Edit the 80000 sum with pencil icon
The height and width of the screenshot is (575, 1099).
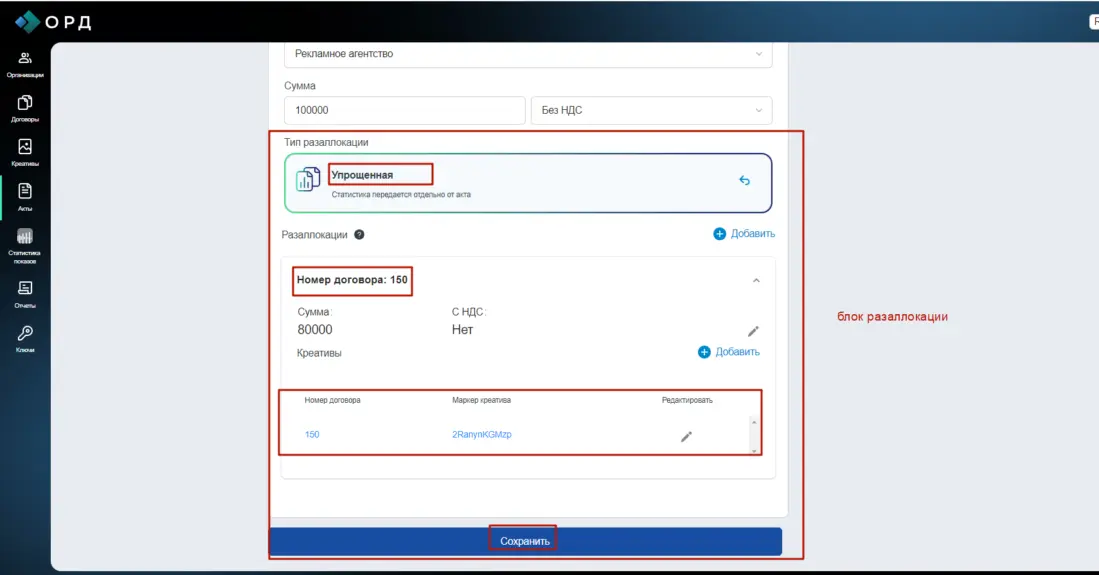(x=753, y=331)
